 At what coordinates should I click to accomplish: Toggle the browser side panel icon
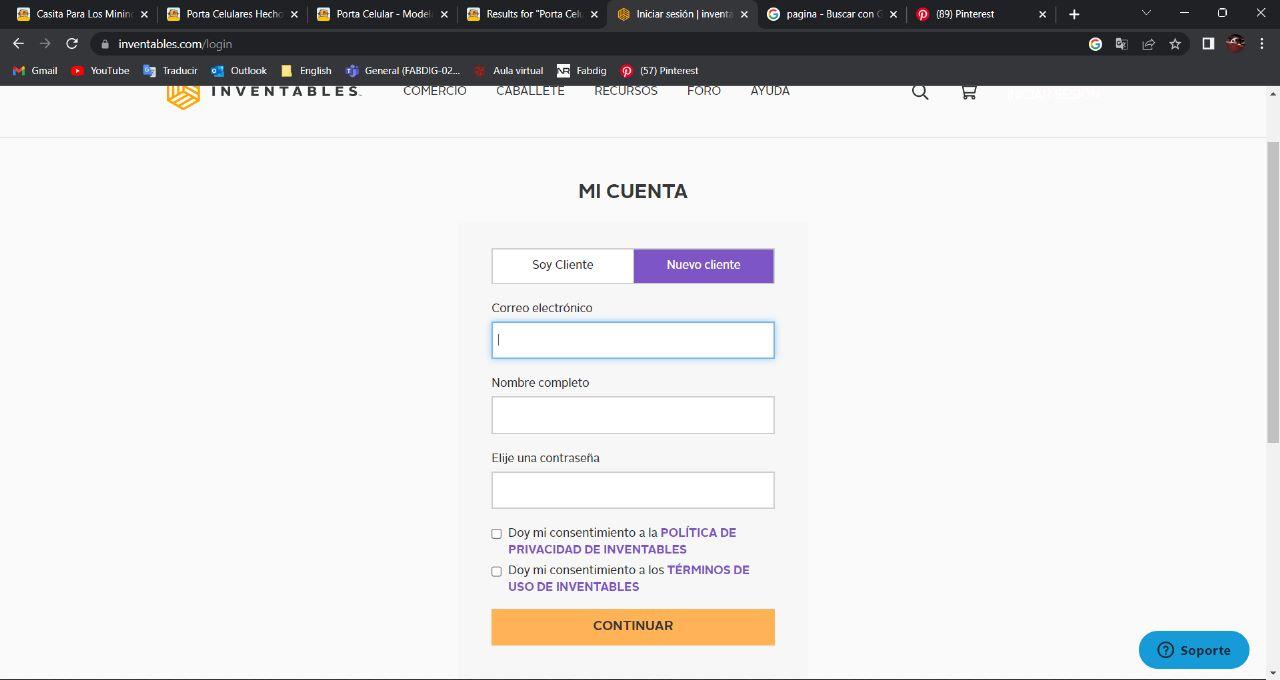pos(1208,44)
